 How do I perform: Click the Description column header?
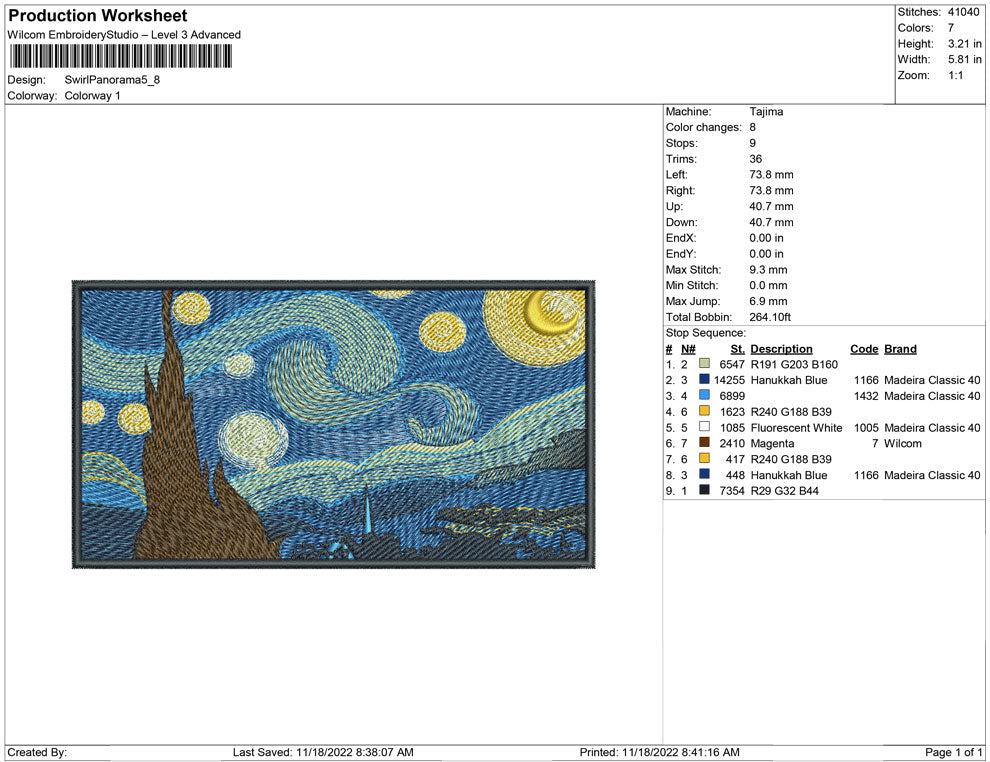pyautogui.click(x=781, y=349)
